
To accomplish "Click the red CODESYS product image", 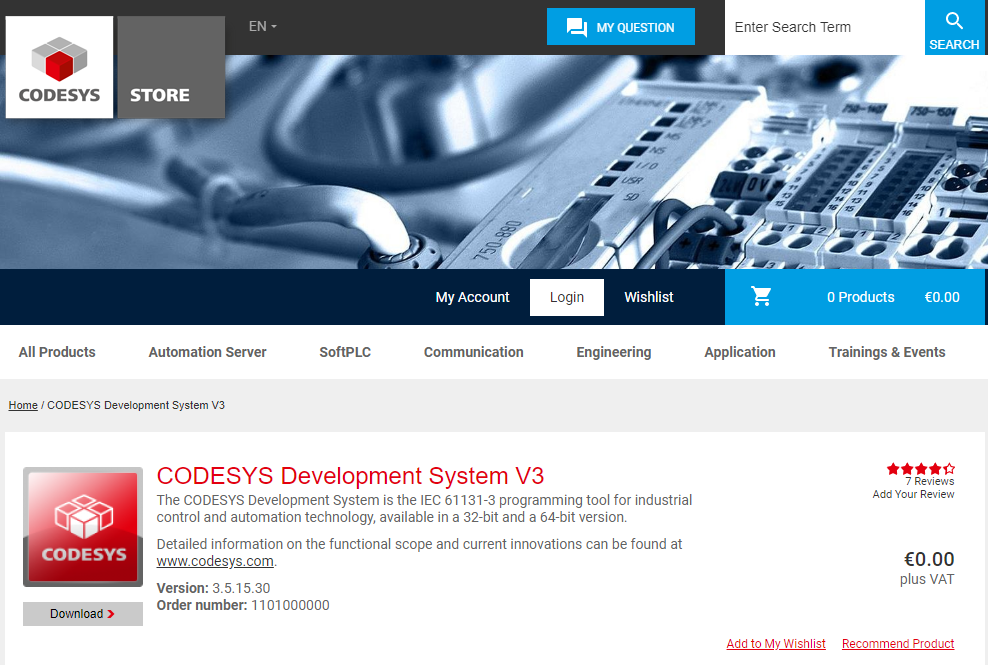I will click(83, 527).
